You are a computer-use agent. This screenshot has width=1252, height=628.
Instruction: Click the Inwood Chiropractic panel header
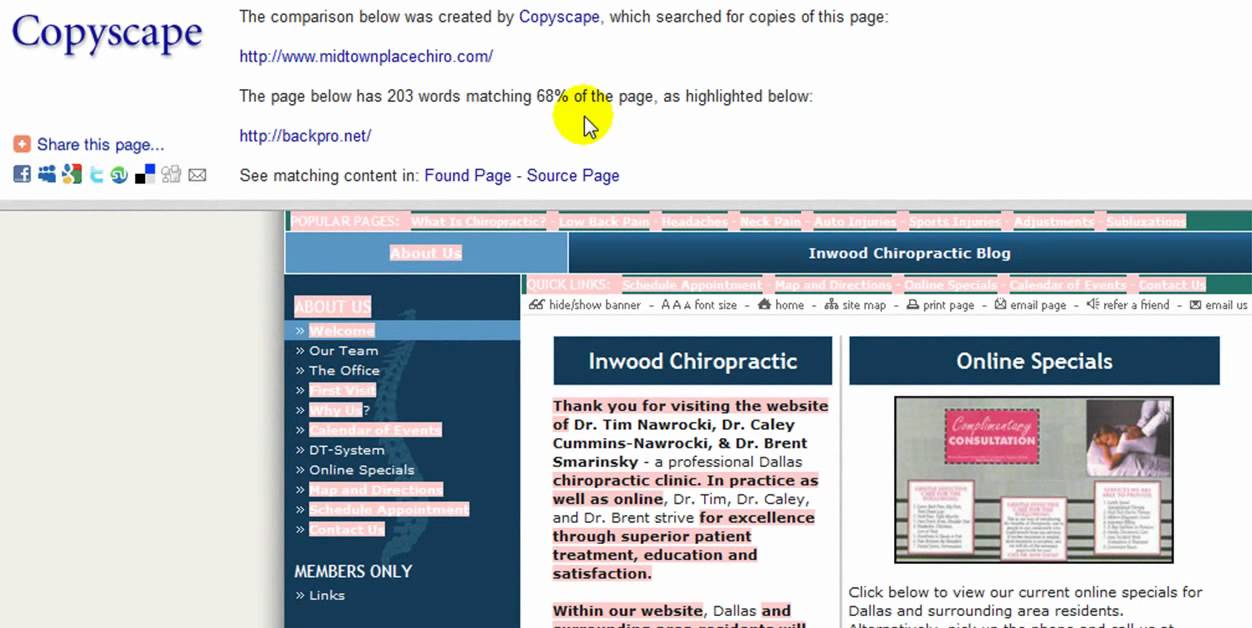(x=692, y=361)
